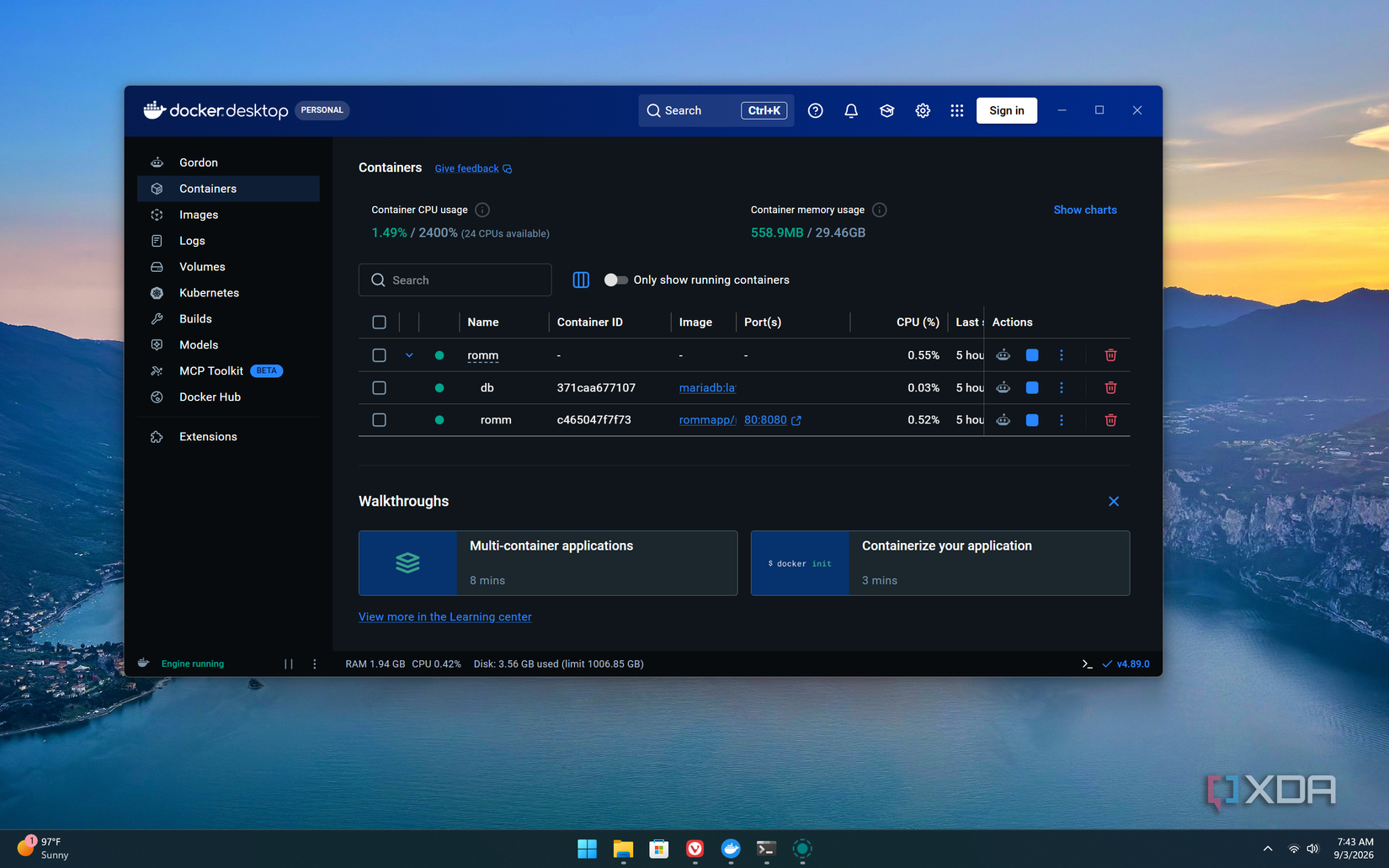Screen dimensions: 1389x868
Task: Ask Gordon about the c465047f7f73 container
Action: (1003, 420)
